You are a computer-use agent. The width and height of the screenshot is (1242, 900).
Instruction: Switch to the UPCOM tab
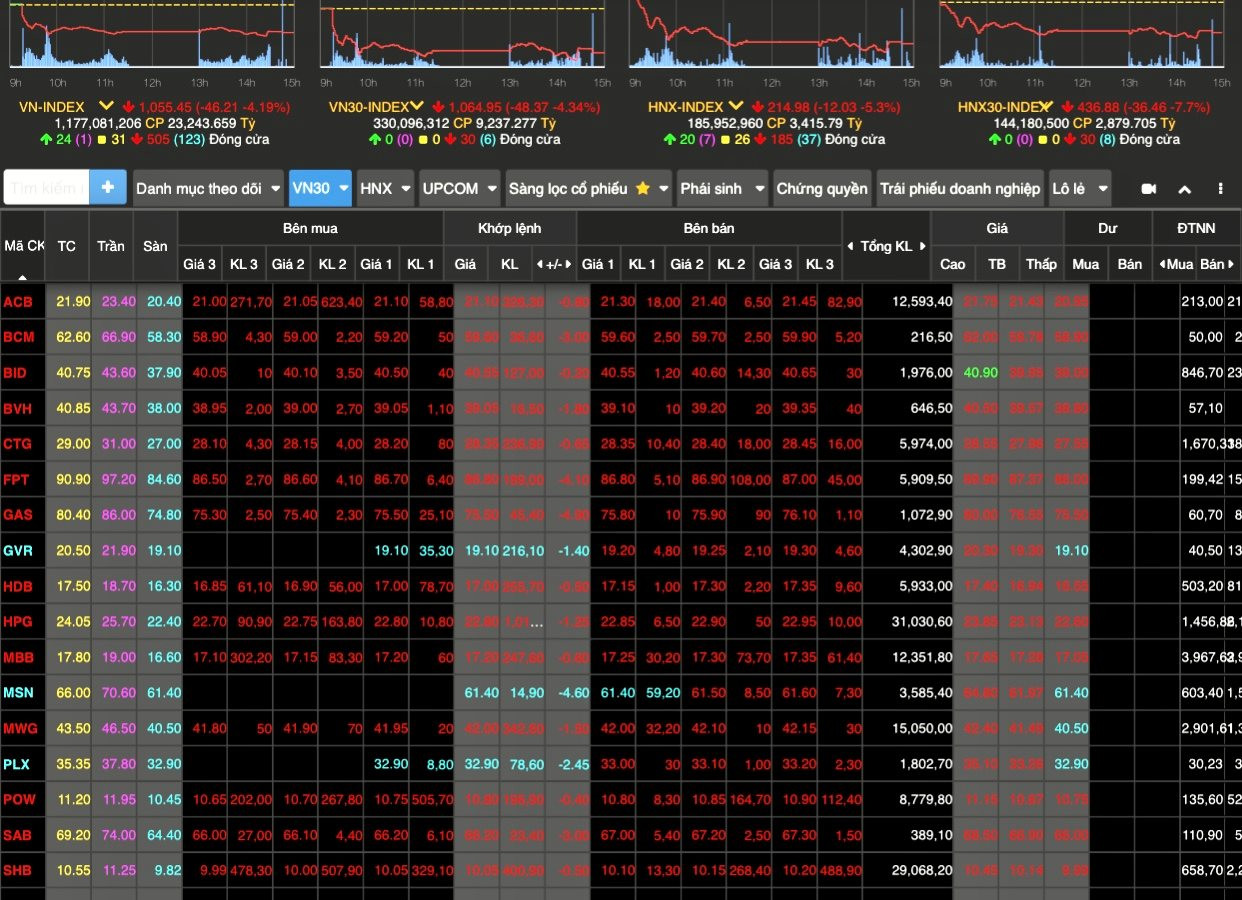[459, 188]
